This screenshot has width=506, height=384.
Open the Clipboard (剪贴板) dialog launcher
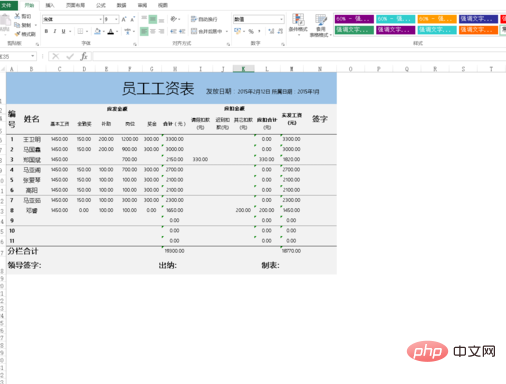tap(37, 44)
